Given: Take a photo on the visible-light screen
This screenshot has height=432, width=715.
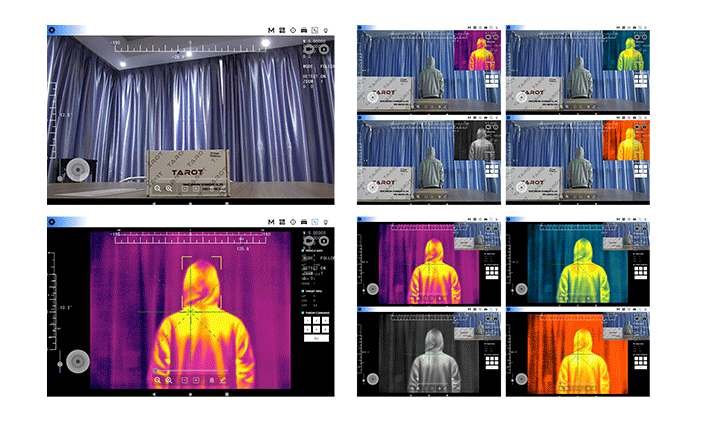Looking at the screenshot, I should point(324,48).
